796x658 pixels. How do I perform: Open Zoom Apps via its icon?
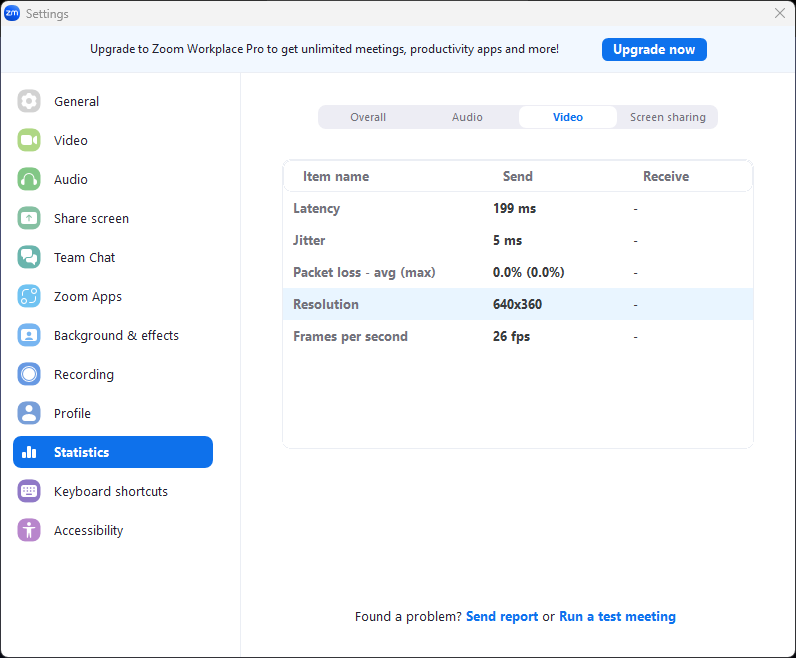click(29, 296)
